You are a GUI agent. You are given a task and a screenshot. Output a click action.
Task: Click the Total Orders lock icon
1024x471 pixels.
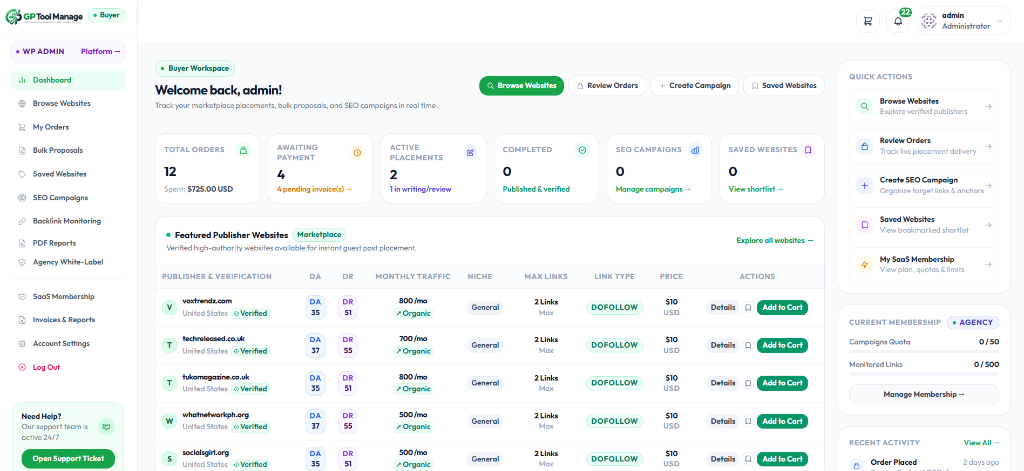click(x=243, y=150)
